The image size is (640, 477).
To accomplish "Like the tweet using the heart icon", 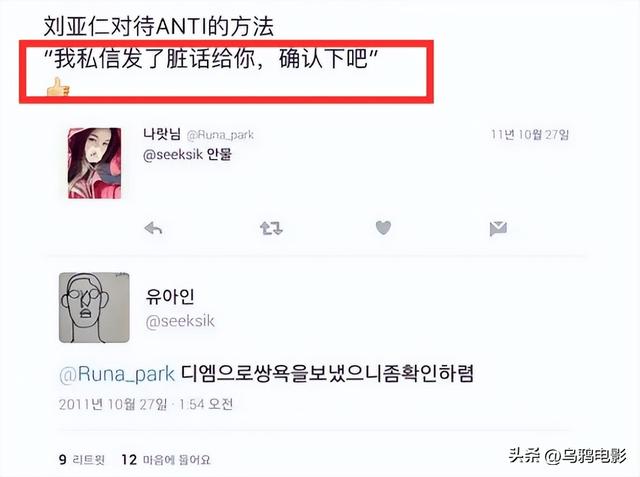I will [x=383, y=228].
